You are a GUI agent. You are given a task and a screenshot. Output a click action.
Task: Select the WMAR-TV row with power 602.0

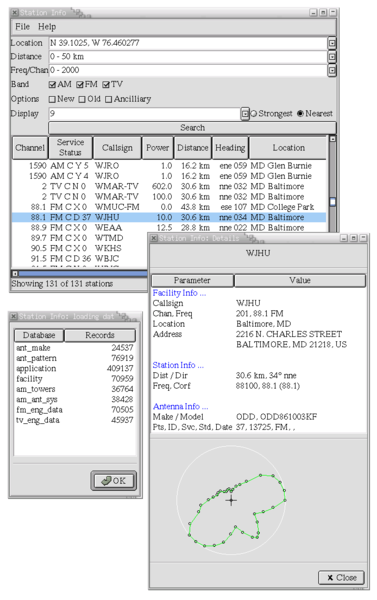click(x=169, y=186)
